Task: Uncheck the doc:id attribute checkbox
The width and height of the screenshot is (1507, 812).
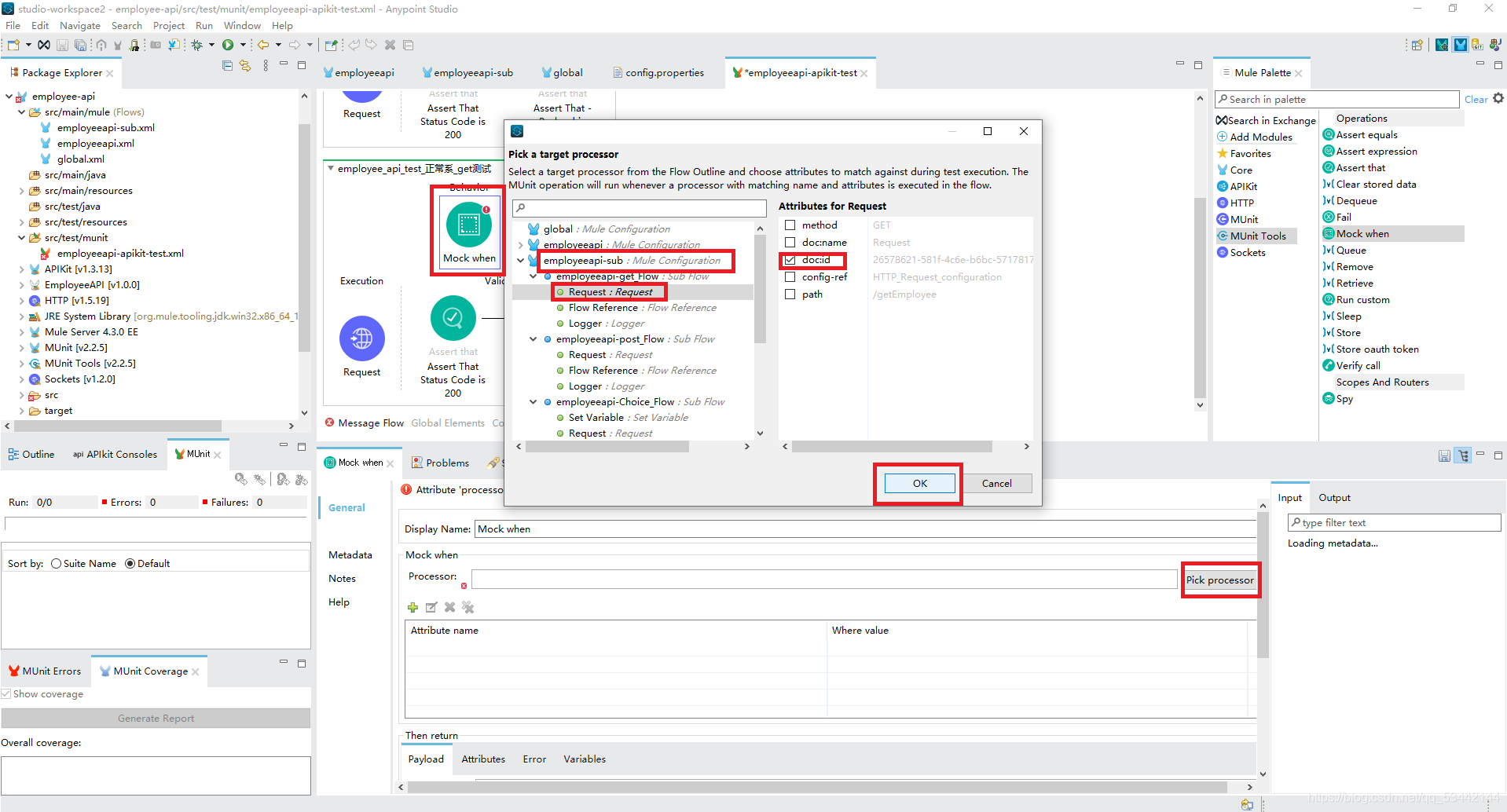Action: click(790, 260)
